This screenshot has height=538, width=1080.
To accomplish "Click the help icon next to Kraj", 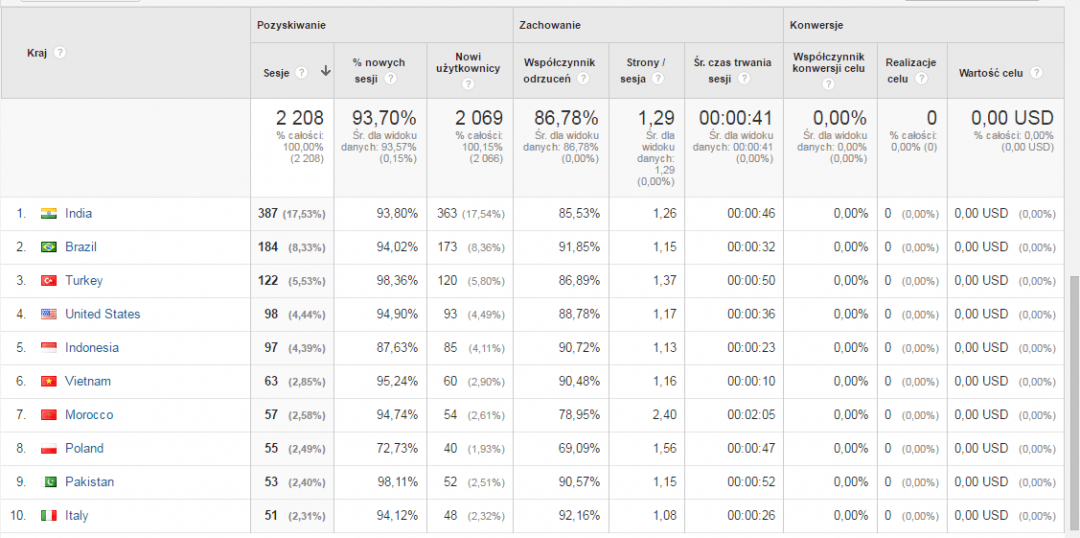I will pos(60,52).
